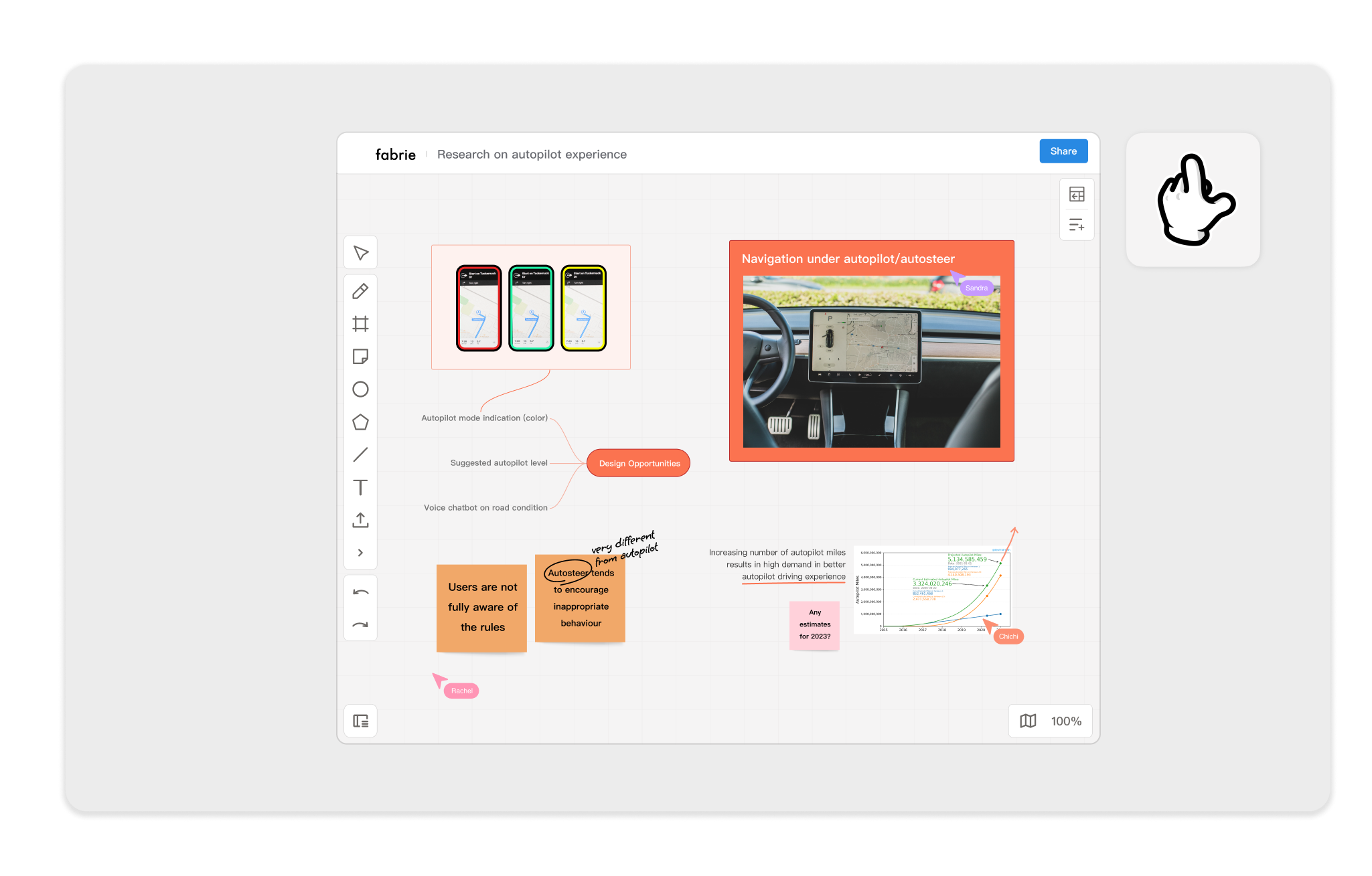
Task: Click the undo arrow
Action: click(x=360, y=592)
